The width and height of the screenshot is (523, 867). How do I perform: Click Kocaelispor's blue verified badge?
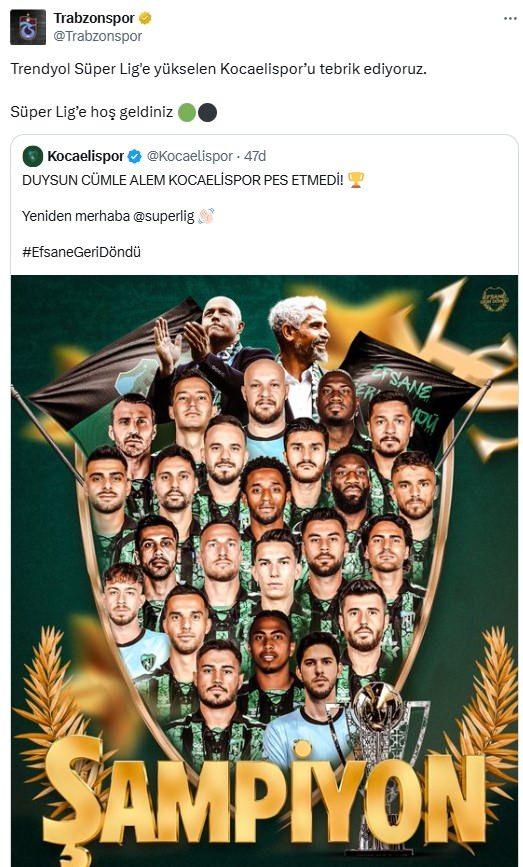pos(134,156)
